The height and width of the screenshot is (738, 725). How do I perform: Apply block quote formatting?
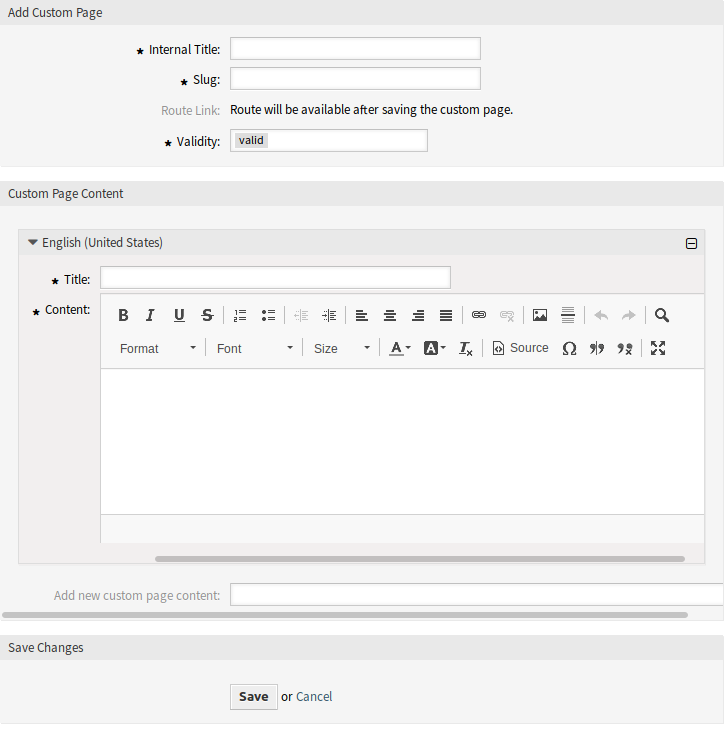click(597, 348)
